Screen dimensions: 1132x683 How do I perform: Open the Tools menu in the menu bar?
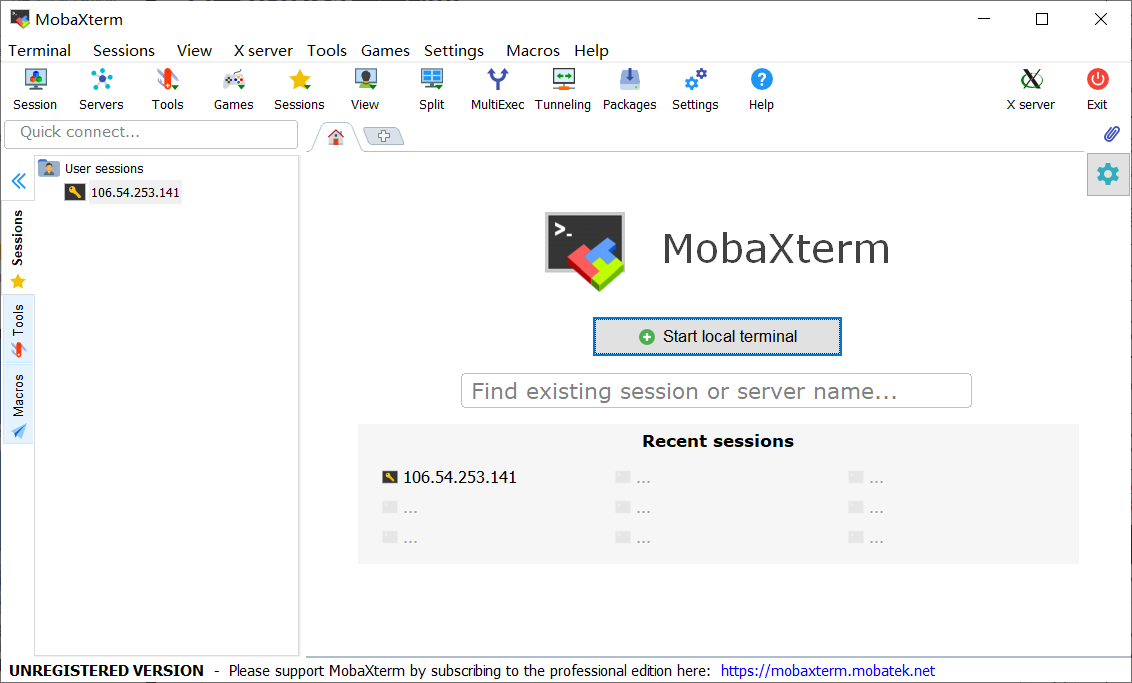click(x=326, y=51)
